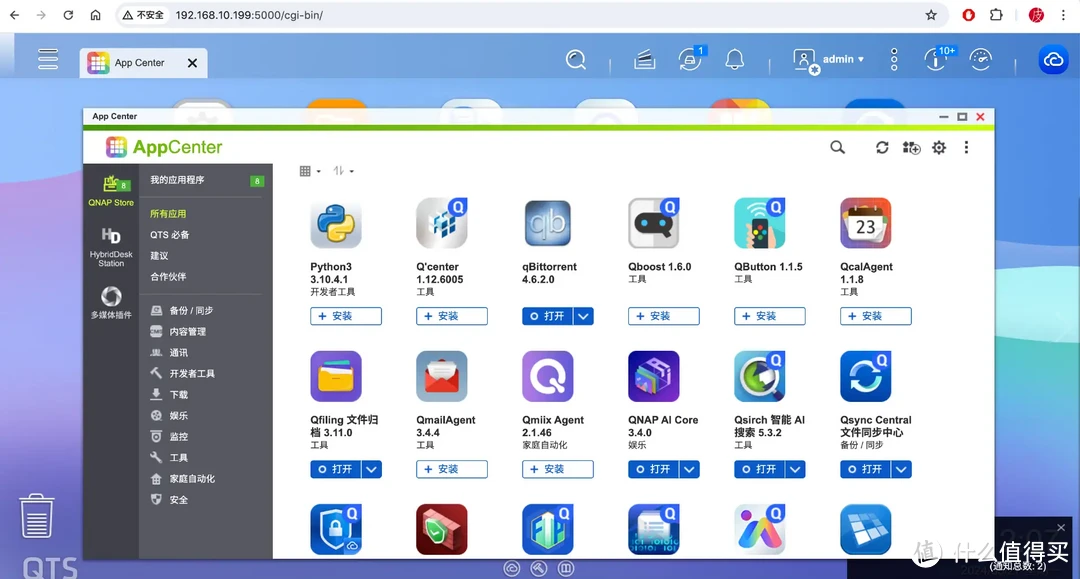Select 娱乐 category
This screenshot has height=579, width=1080.
[x=169, y=416]
